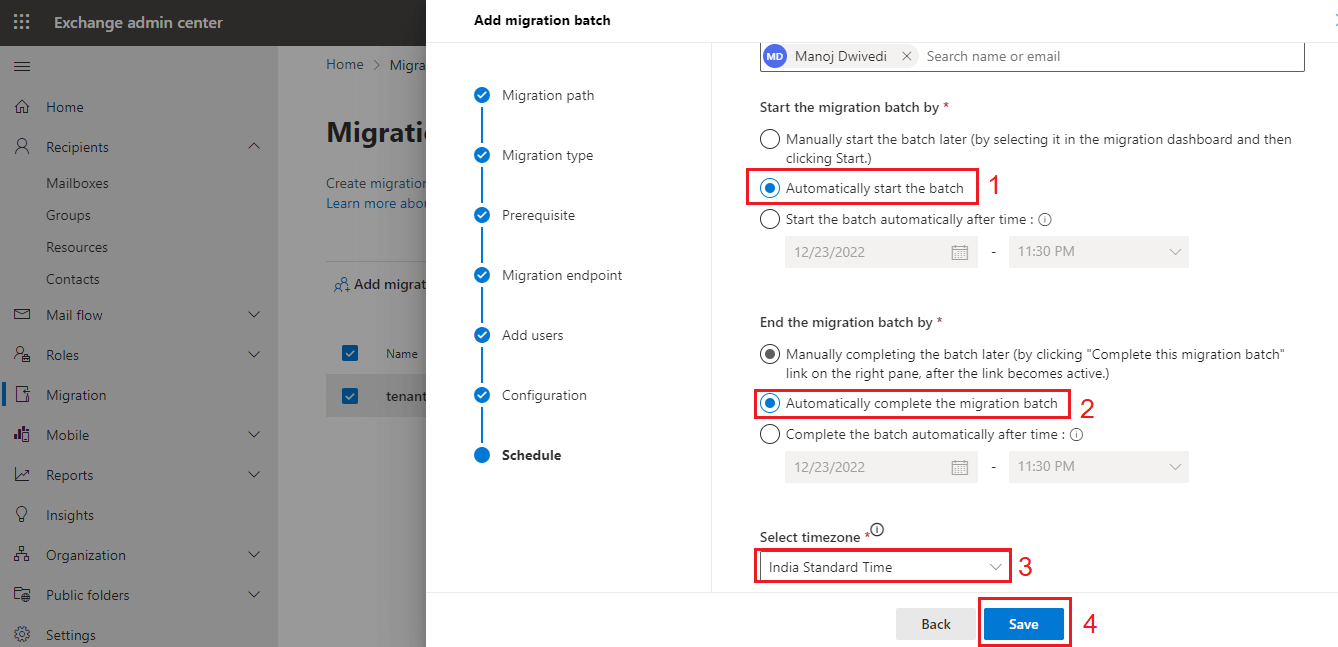
Task: Click the Back button
Action: coord(935,624)
